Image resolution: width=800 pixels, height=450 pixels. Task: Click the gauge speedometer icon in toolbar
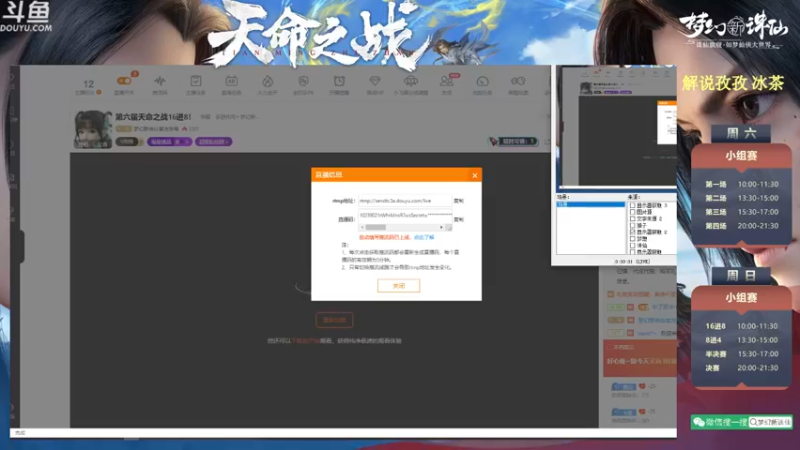click(482, 81)
